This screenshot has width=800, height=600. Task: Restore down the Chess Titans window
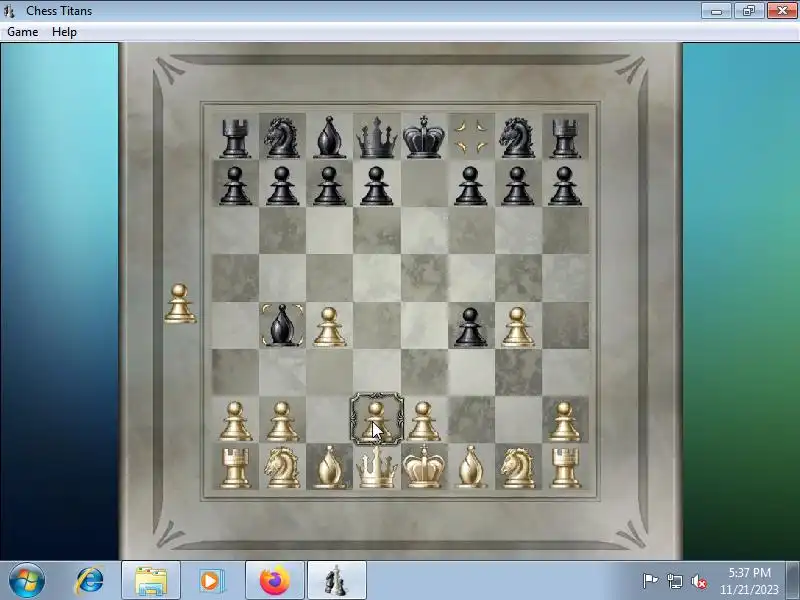point(748,11)
